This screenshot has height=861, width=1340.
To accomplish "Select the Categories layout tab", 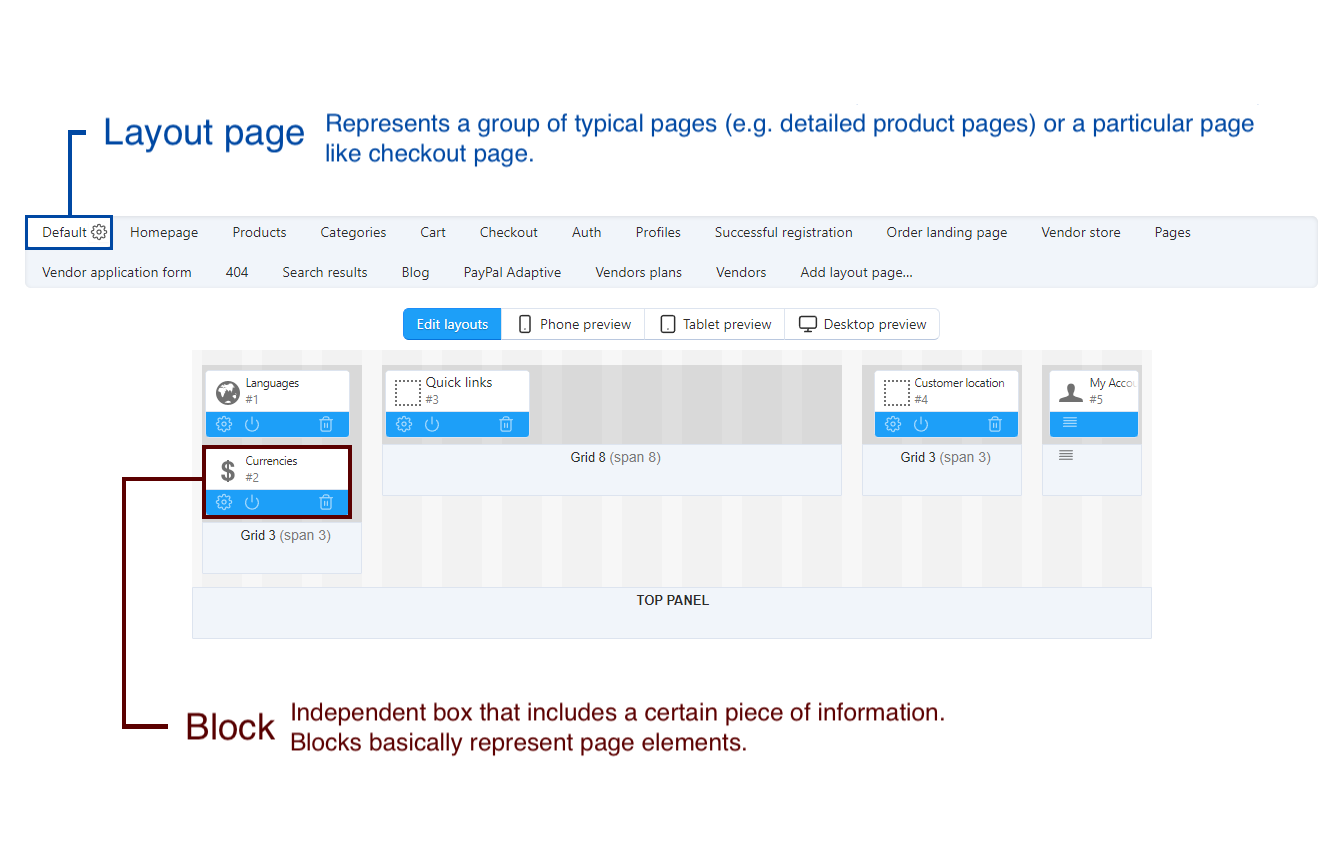I will click(353, 232).
